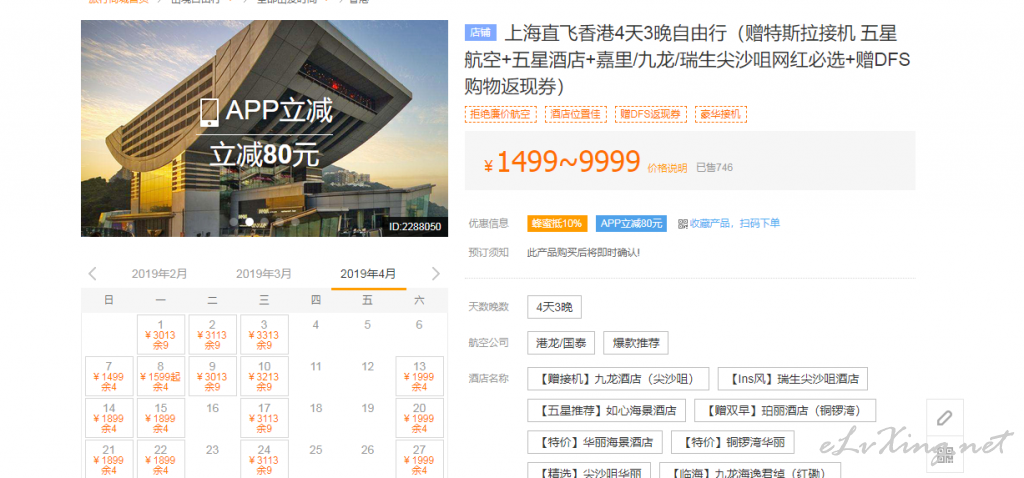The height and width of the screenshot is (478, 1024).
Task: Pick April 3 priced ¥3313
Action: [264, 334]
